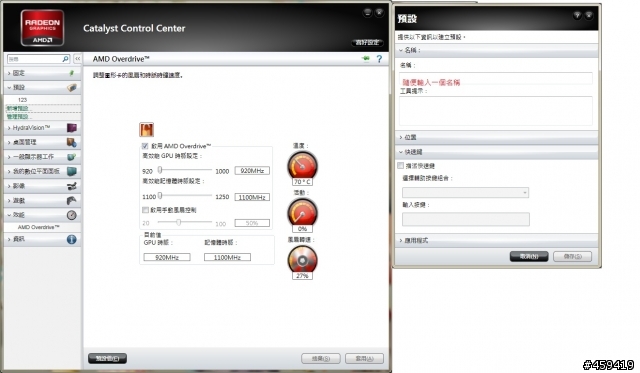Open the hotkey modifier combination dropdown

(x=465, y=192)
